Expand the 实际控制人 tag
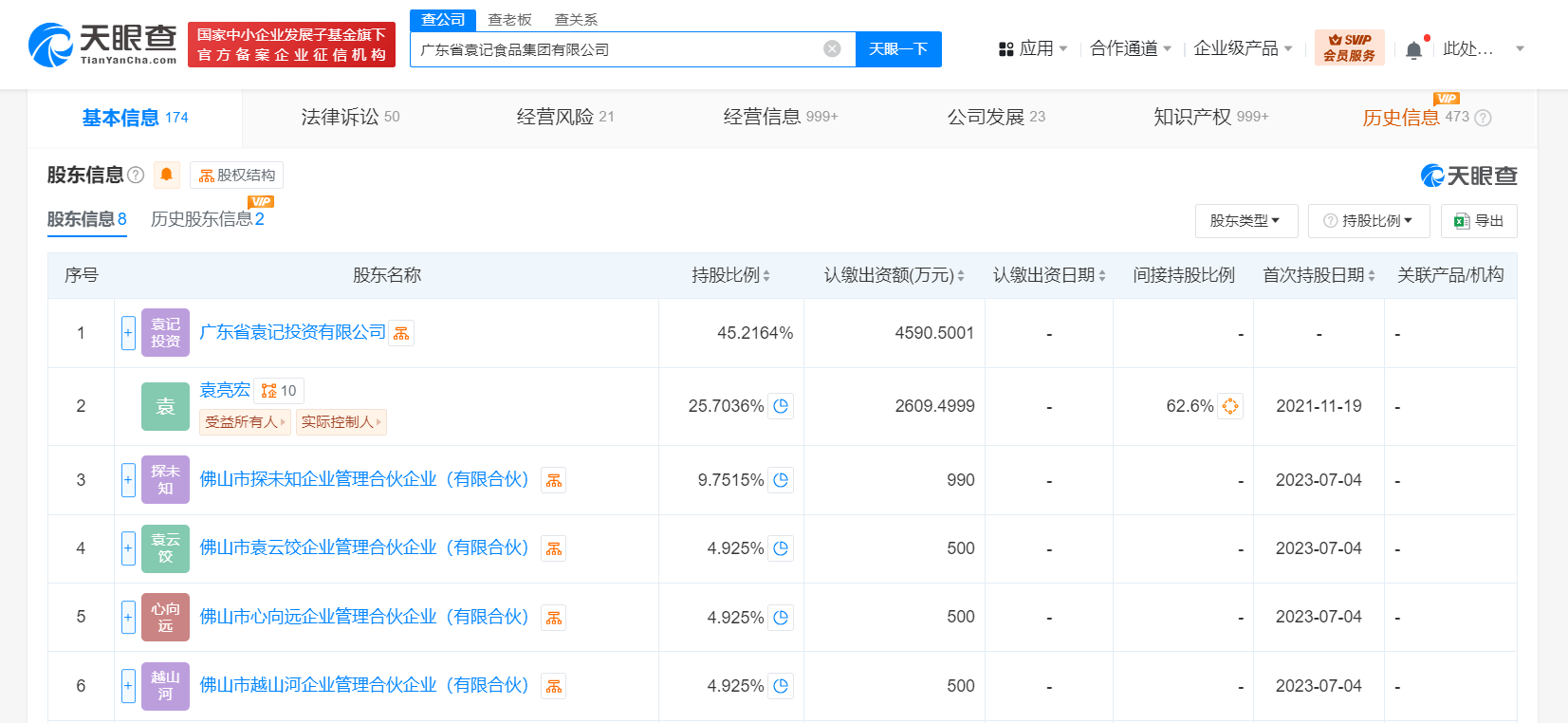The height and width of the screenshot is (723, 1568). click(x=341, y=422)
